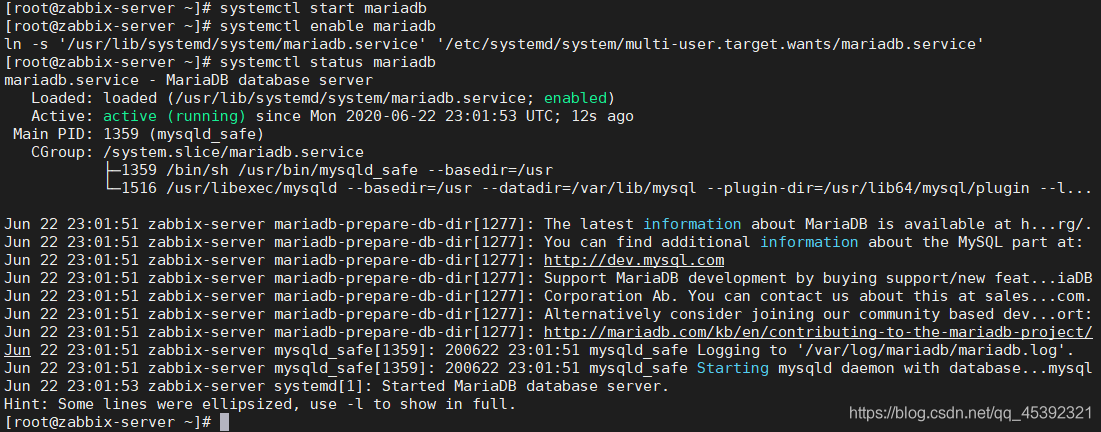Image resolution: width=1101 pixels, height=432 pixels.
Task: Click the ln -s symlink creation output line
Action: click(x=494, y=45)
